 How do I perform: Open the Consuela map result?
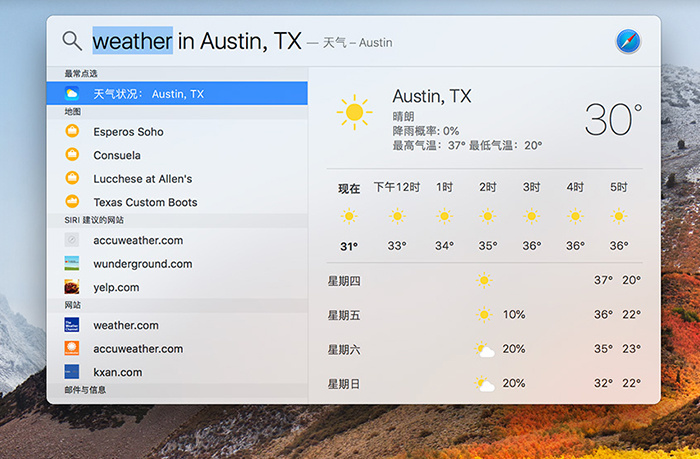point(117,155)
